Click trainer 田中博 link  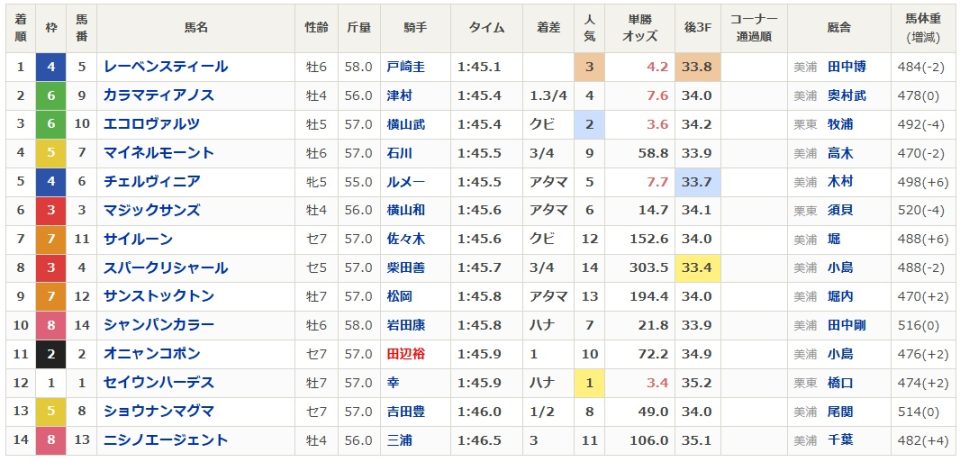coord(846,67)
